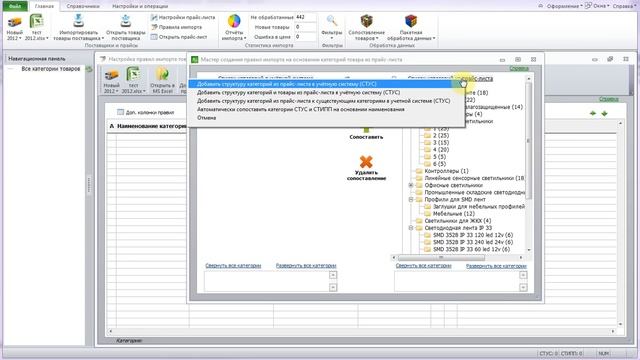This screenshot has height=360, width=640.
Task: Click Новый 2012 icon in inner window toolbar
Action: tap(111, 75)
